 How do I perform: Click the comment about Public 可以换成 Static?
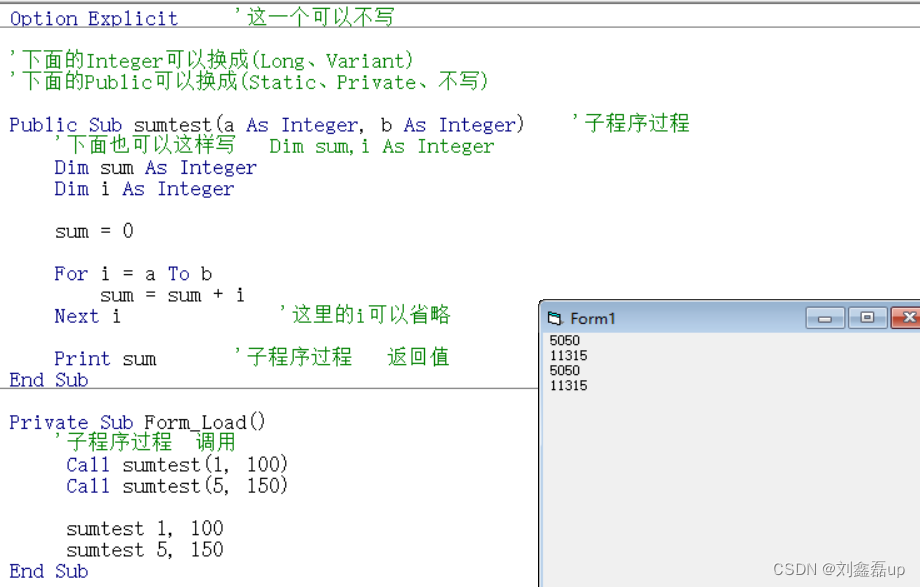coord(249,81)
